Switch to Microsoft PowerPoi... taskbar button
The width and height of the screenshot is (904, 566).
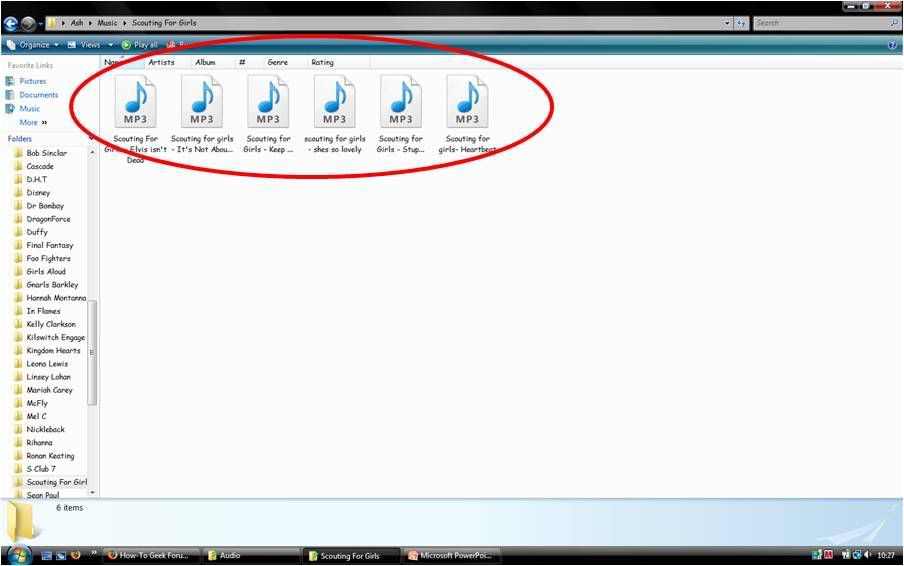451,556
